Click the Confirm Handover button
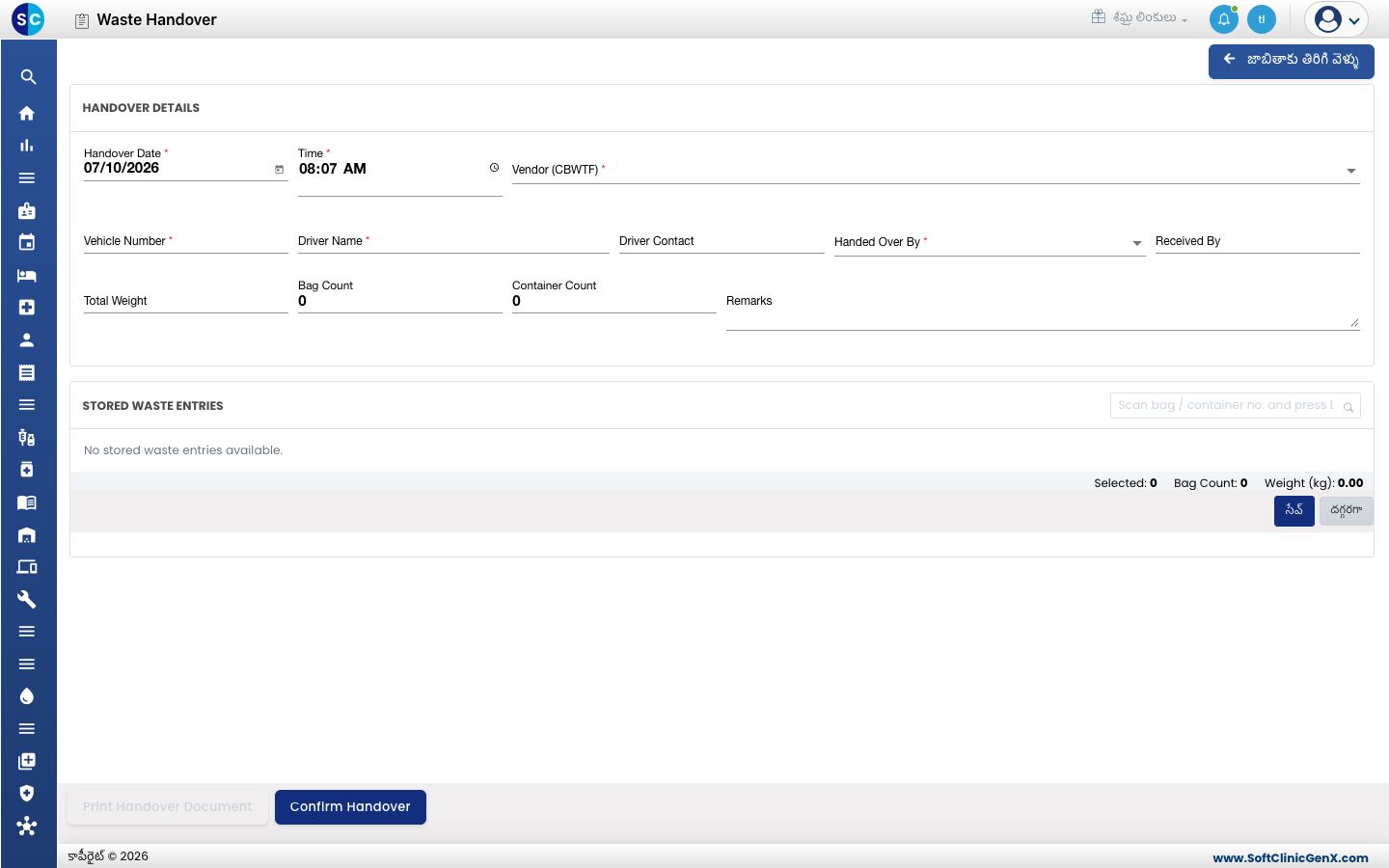Viewport: 1389px width, 868px height. tap(350, 807)
